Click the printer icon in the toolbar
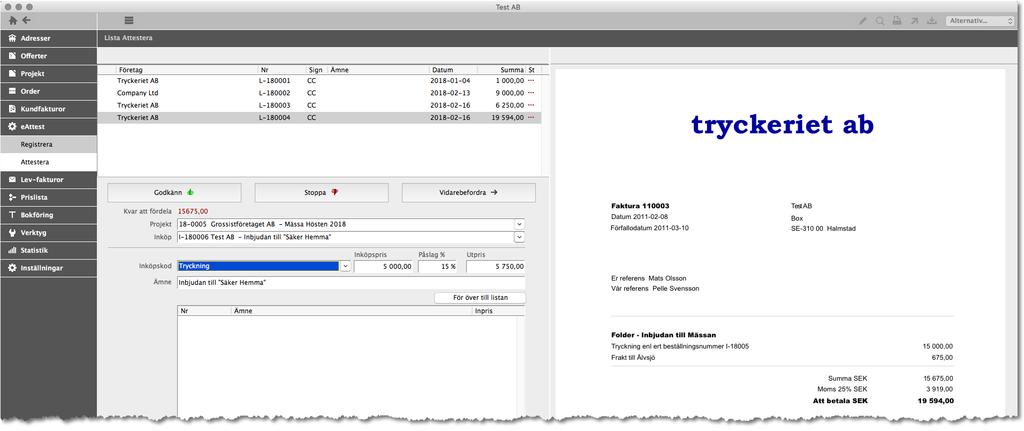 pos(897,21)
